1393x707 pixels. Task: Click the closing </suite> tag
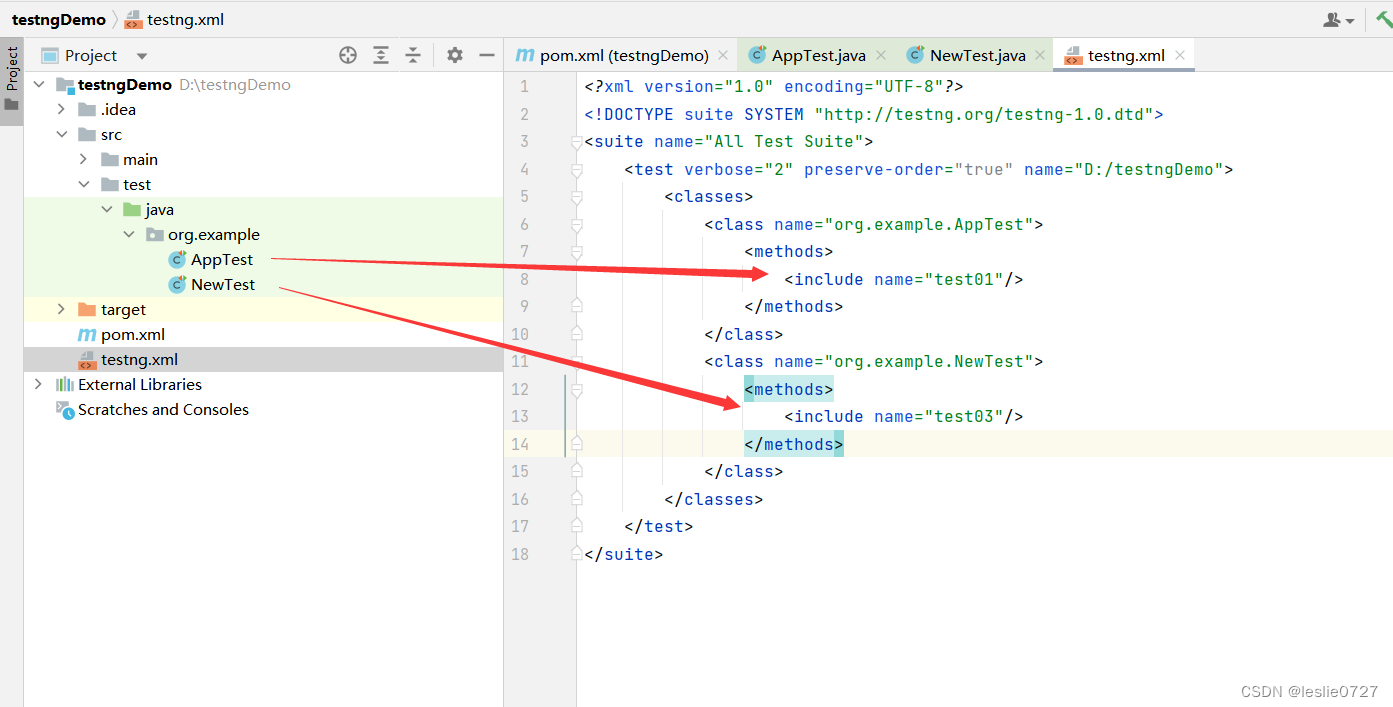point(624,553)
